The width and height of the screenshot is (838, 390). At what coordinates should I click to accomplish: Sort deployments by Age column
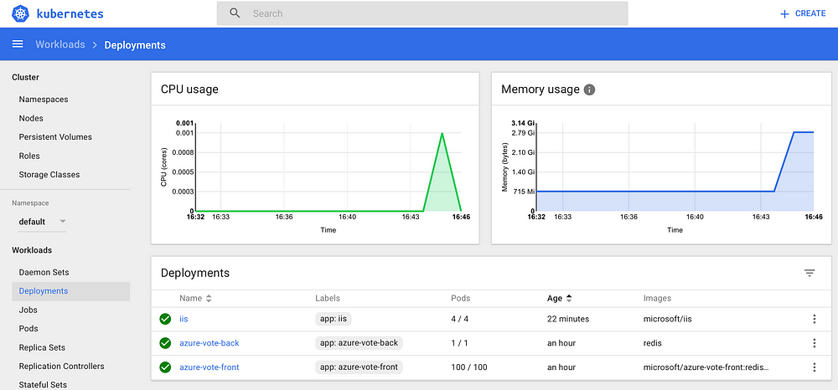tap(560, 298)
